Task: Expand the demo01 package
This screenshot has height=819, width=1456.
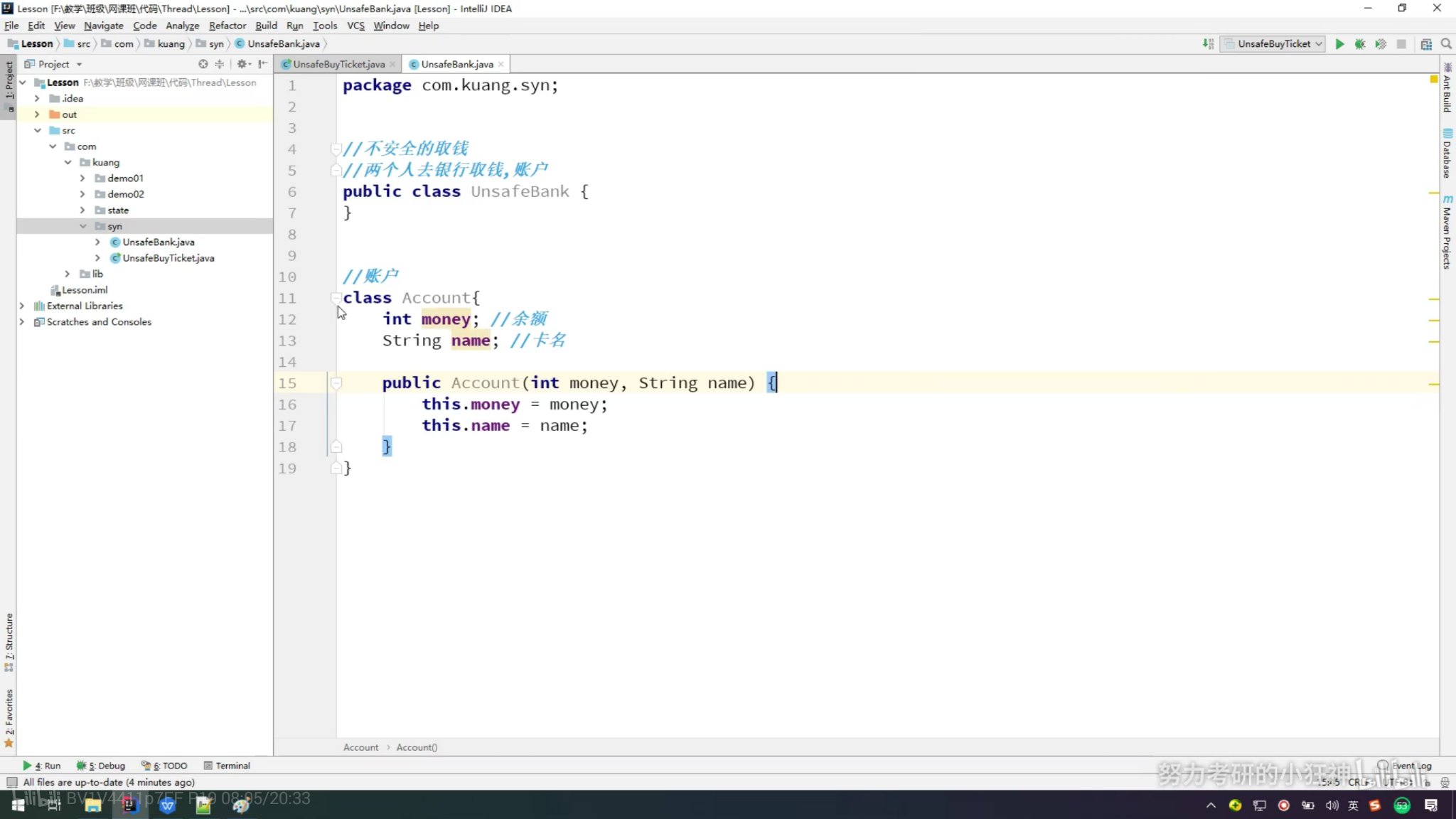Action: pyautogui.click(x=82, y=178)
